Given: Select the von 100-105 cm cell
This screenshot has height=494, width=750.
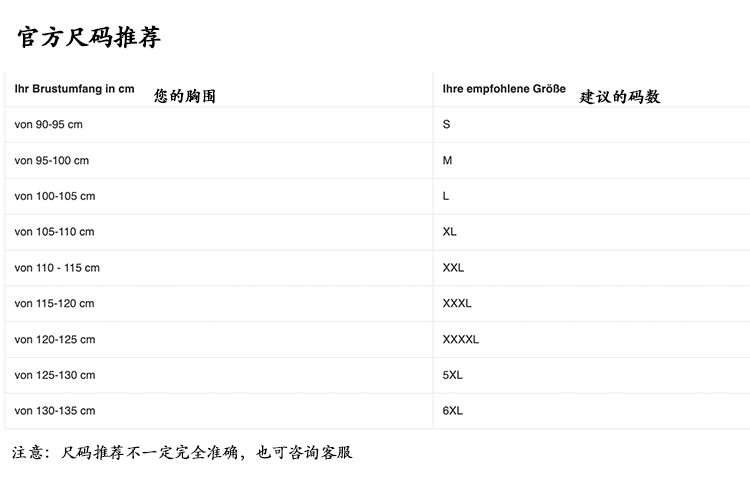Looking at the screenshot, I should point(55,196).
